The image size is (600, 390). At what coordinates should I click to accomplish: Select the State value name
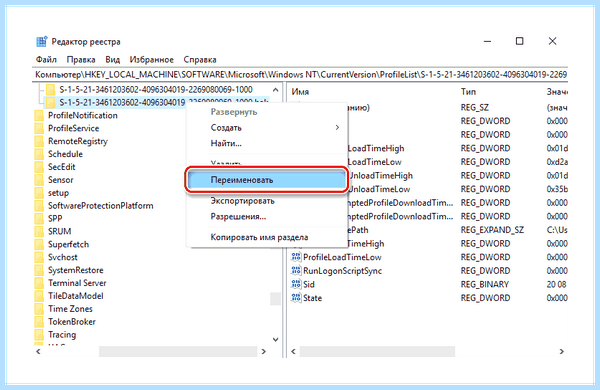pyautogui.click(x=312, y=298)
